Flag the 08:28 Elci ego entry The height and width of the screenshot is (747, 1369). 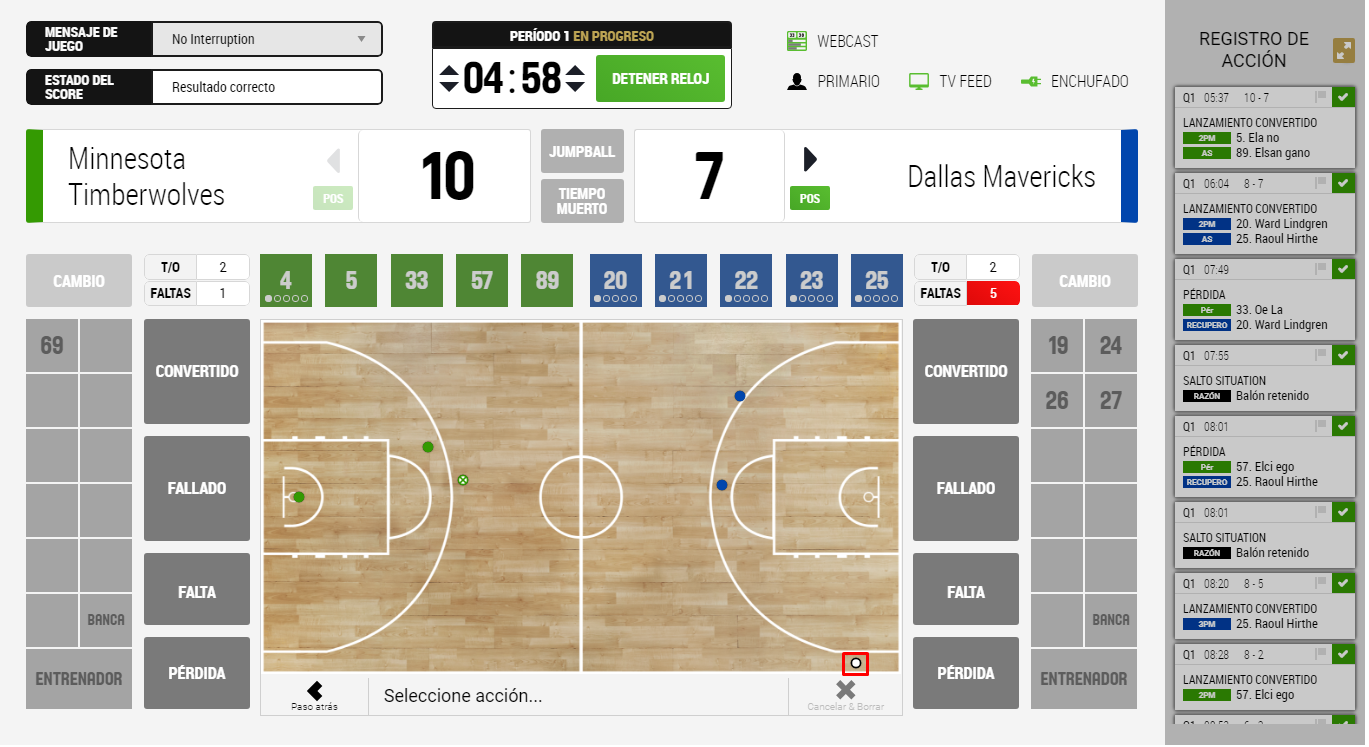coord(1321,655)
